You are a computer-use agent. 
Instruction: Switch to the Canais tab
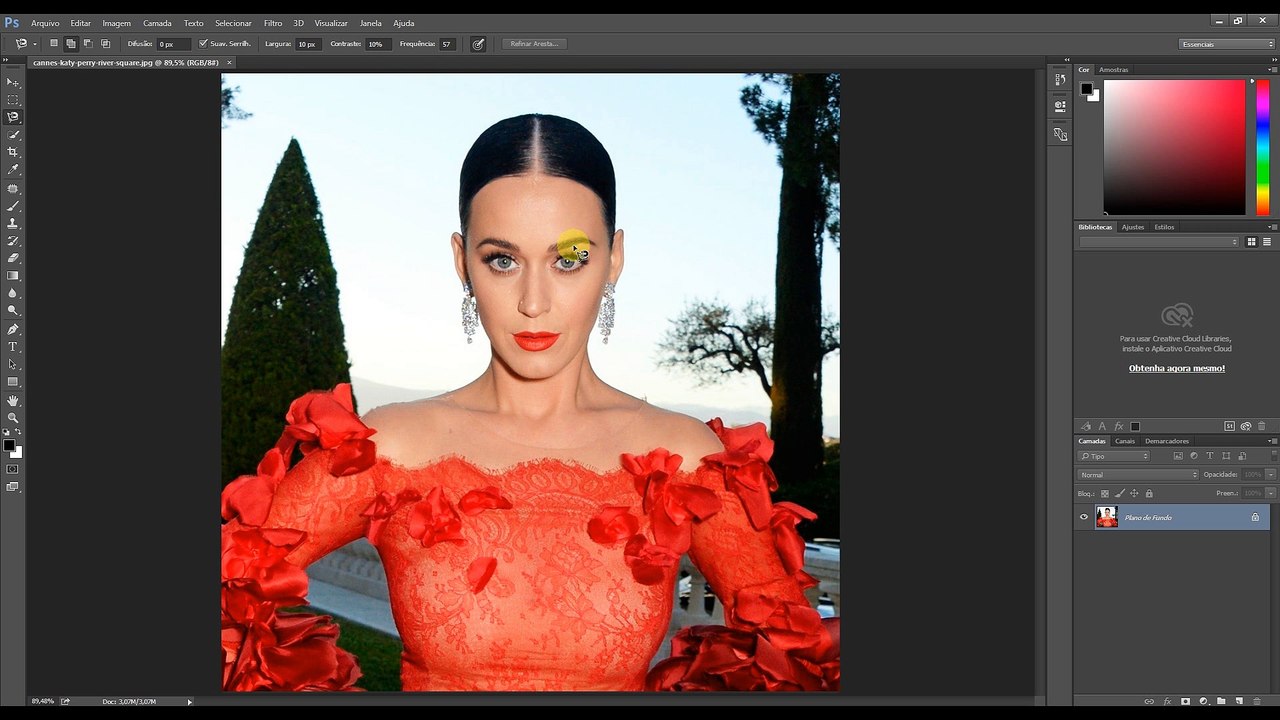[x=1125, y=441]
